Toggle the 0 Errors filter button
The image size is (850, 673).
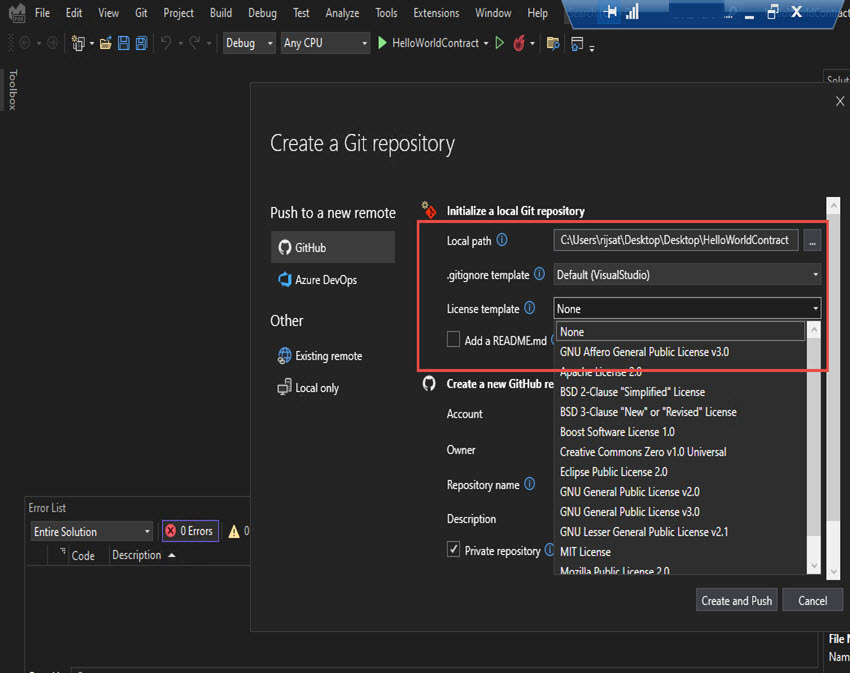189,531
